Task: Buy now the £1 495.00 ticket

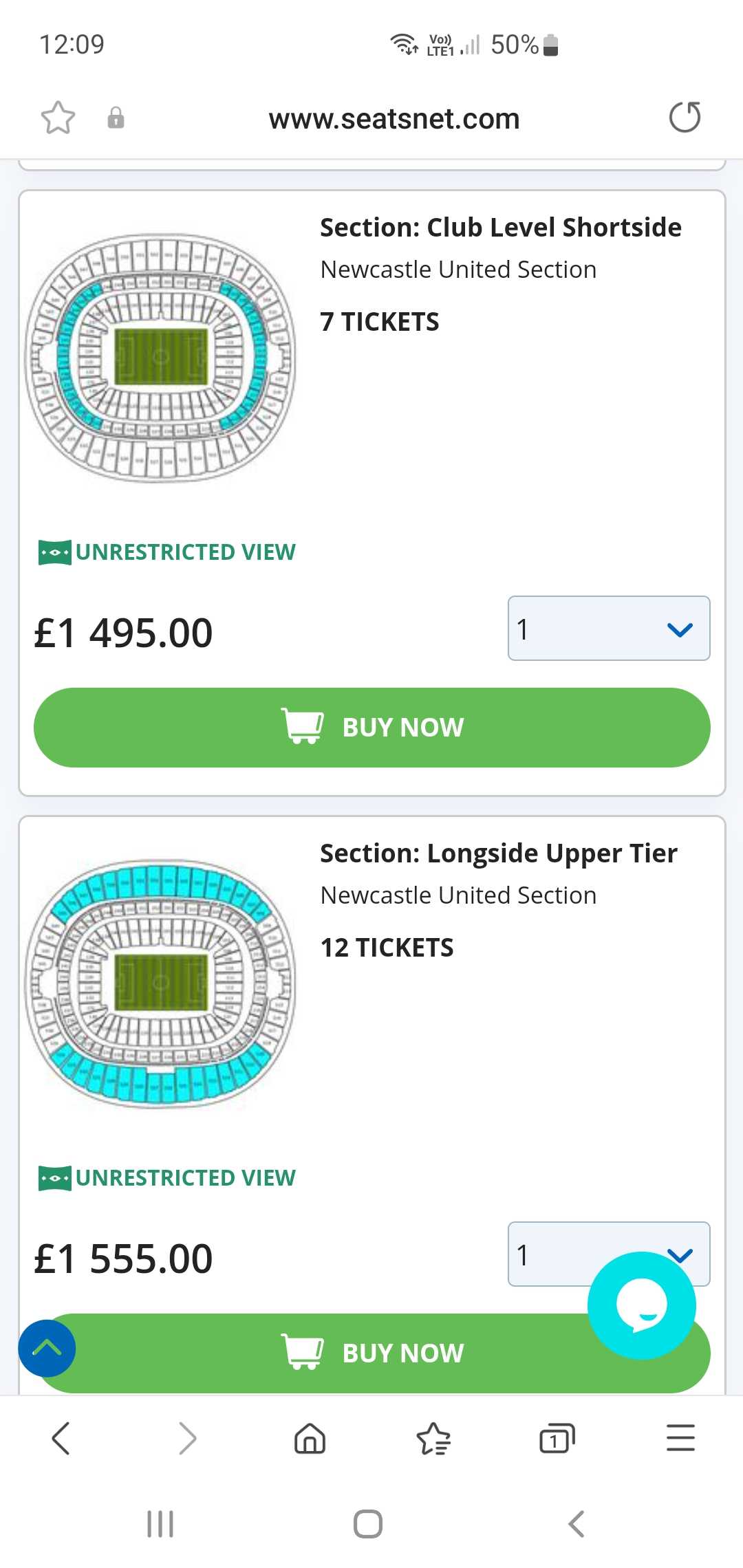Action: click(x=371, y=728)
